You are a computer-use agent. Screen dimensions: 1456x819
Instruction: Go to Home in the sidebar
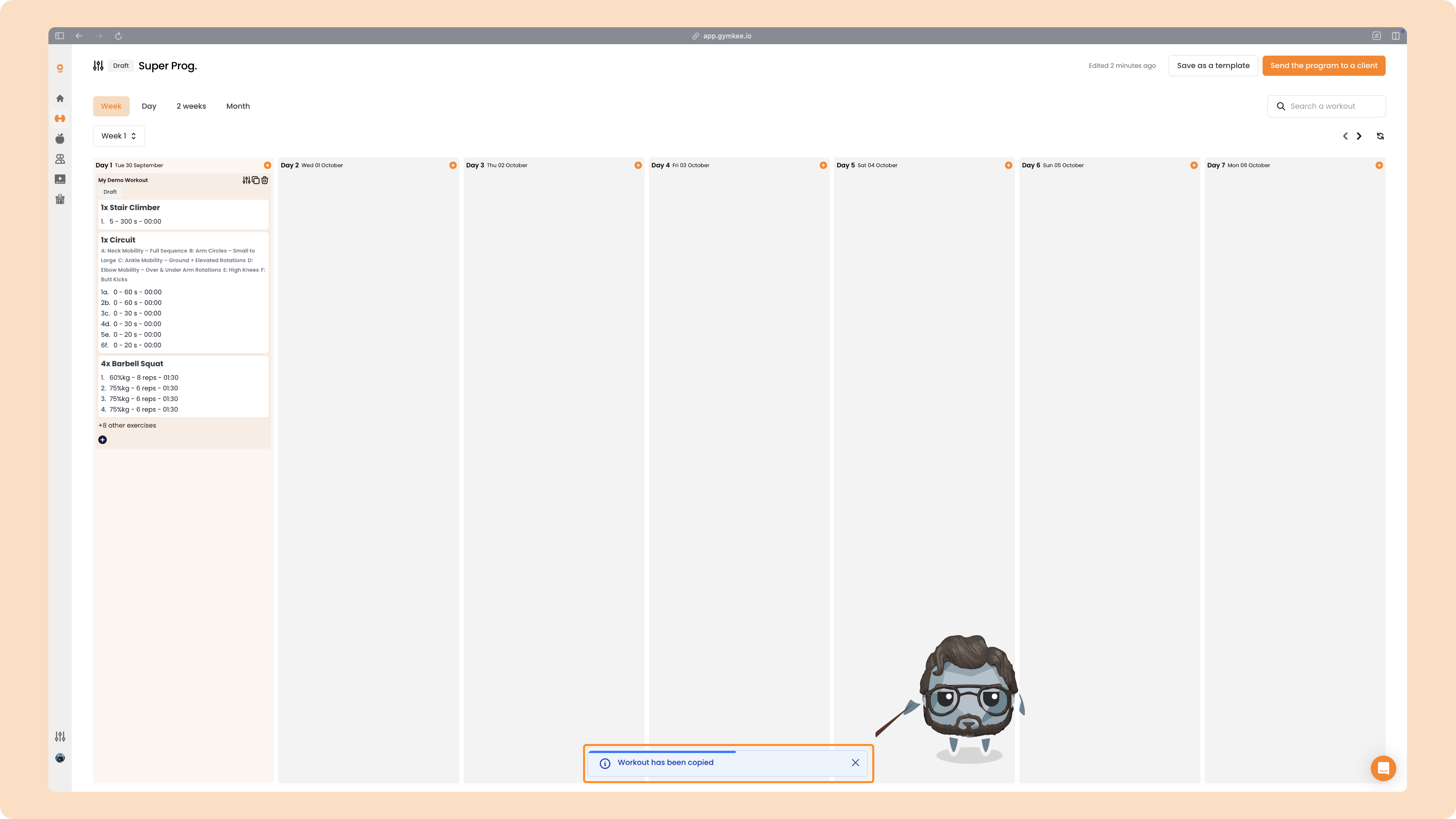coord(60,99)
